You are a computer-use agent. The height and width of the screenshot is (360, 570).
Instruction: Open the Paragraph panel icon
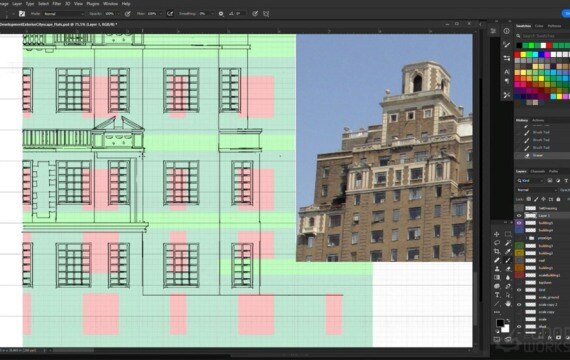[506, 81]
